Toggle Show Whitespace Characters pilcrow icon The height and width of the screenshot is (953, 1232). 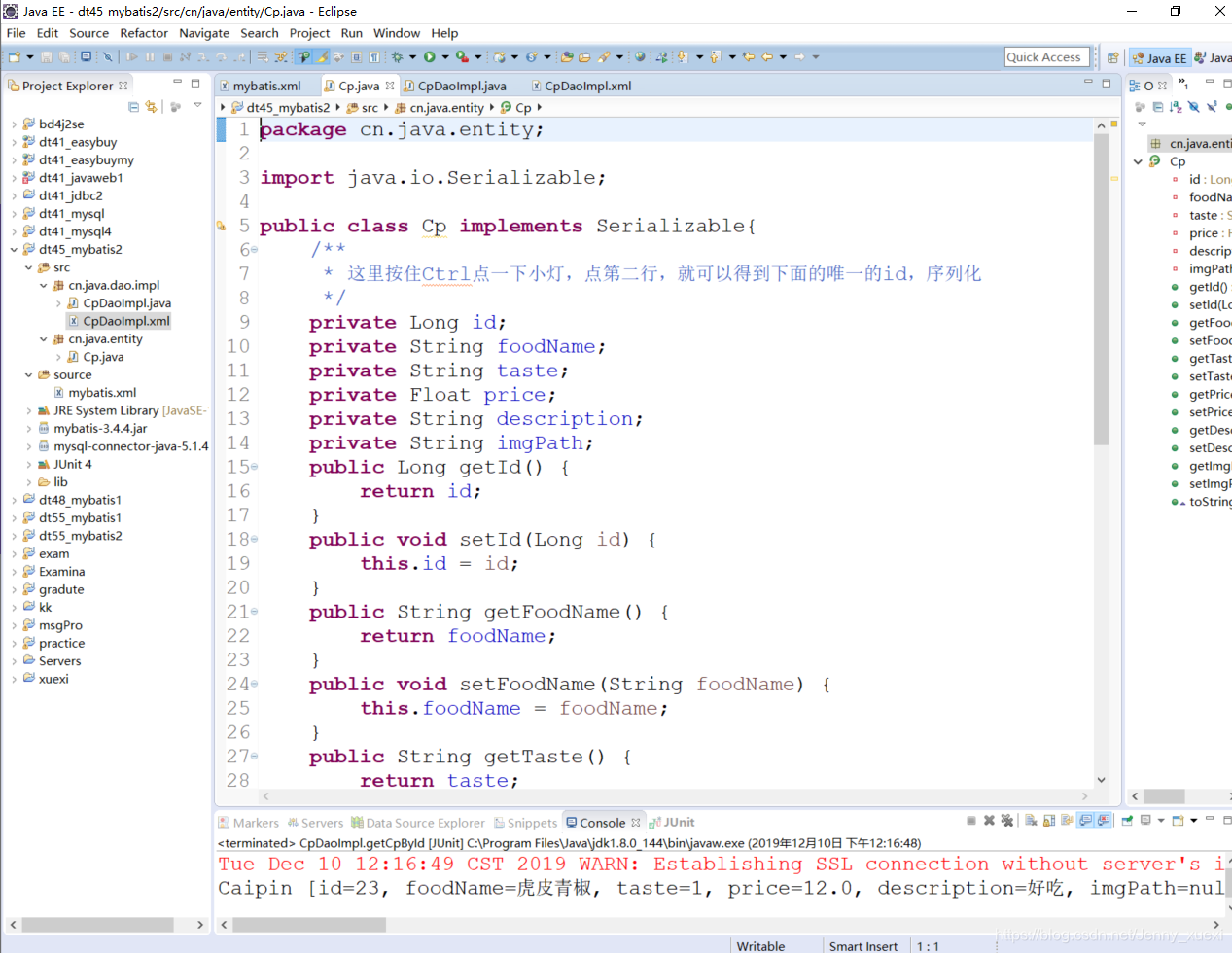click(374, 57)
